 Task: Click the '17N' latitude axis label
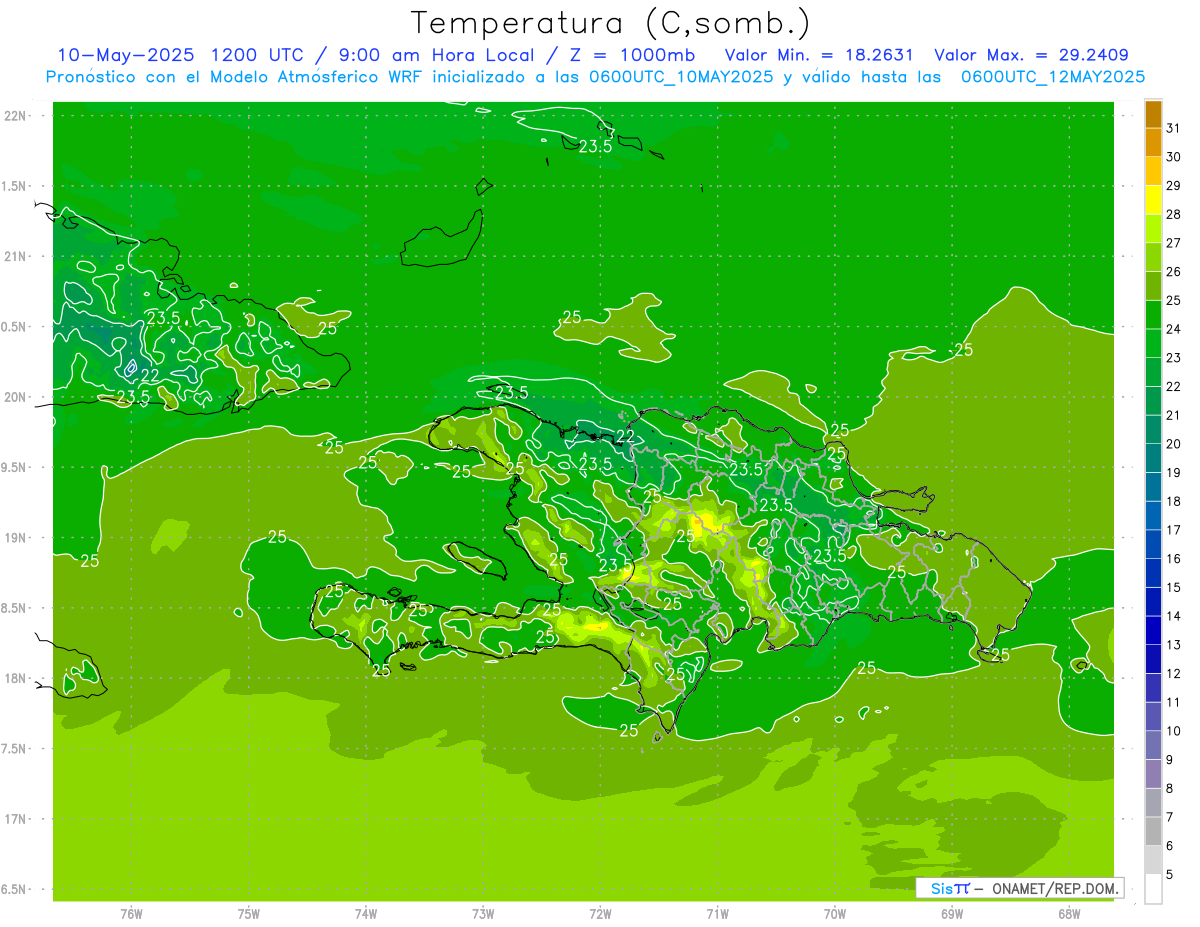17,819
